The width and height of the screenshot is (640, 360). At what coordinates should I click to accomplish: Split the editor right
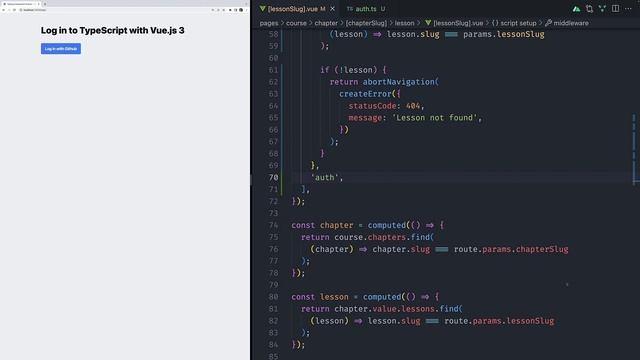(615, 9)
